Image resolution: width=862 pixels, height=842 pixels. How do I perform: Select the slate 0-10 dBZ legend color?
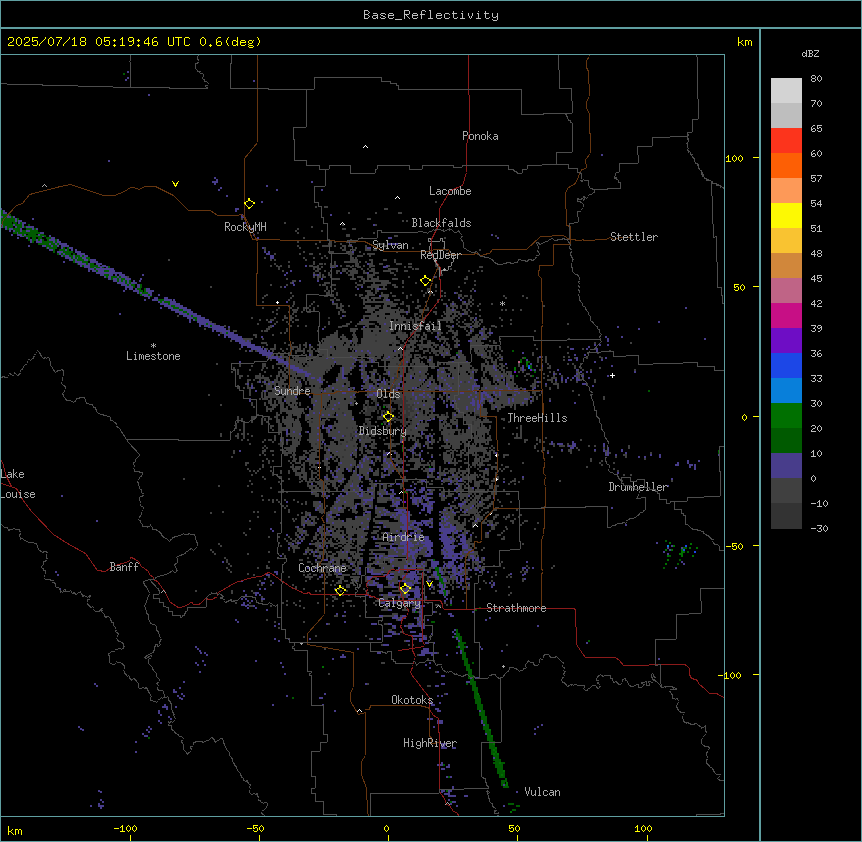[x=786, y=466]
